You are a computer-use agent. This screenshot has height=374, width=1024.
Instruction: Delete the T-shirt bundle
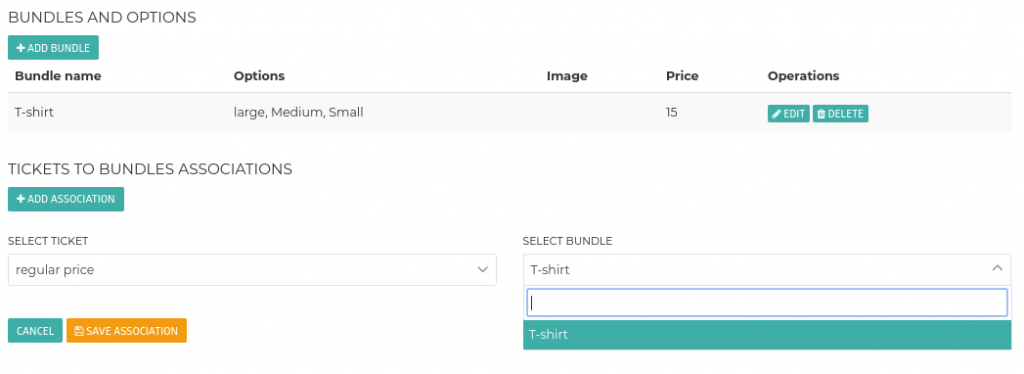(x=840, y=114)
